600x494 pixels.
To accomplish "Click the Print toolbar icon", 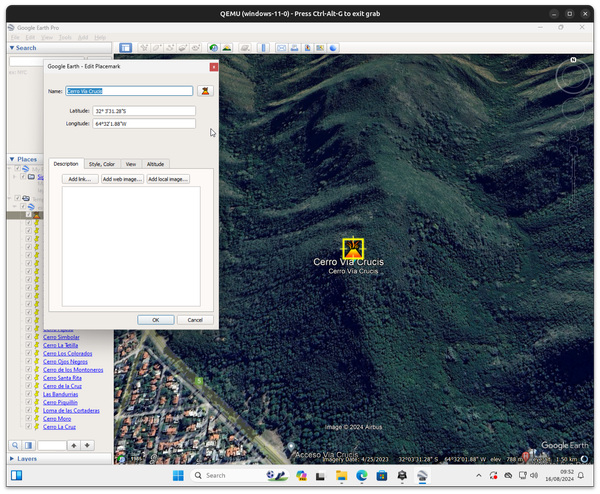I will click(294, 48).
